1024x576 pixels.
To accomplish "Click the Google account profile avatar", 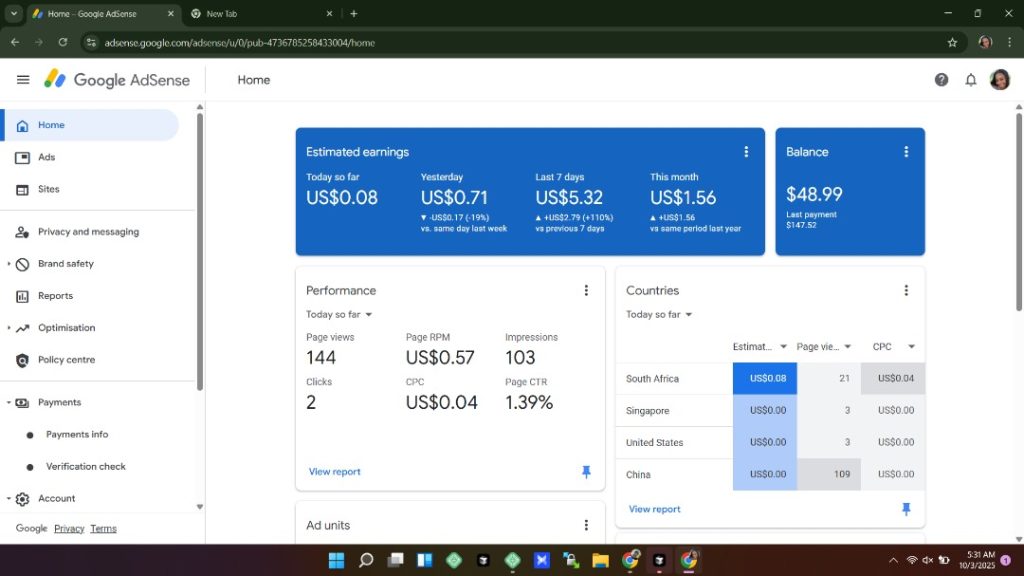I will pyautogui.click(x=999, y=80).
